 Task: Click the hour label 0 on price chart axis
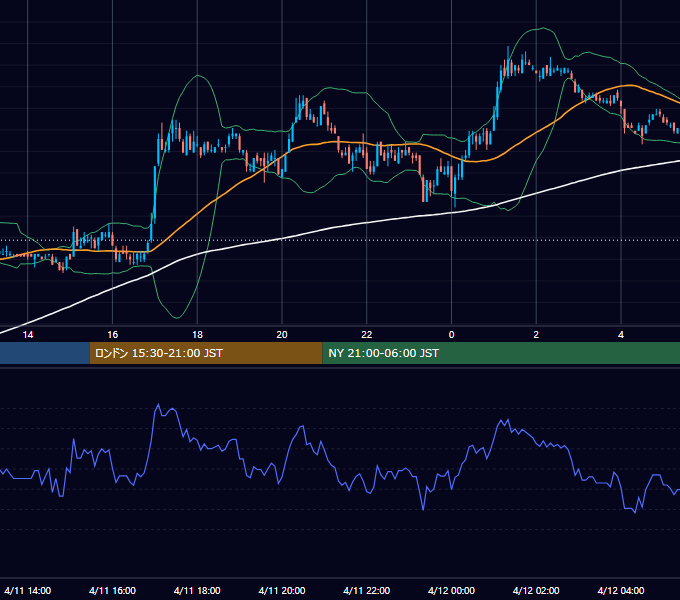(x=451, y=335)
